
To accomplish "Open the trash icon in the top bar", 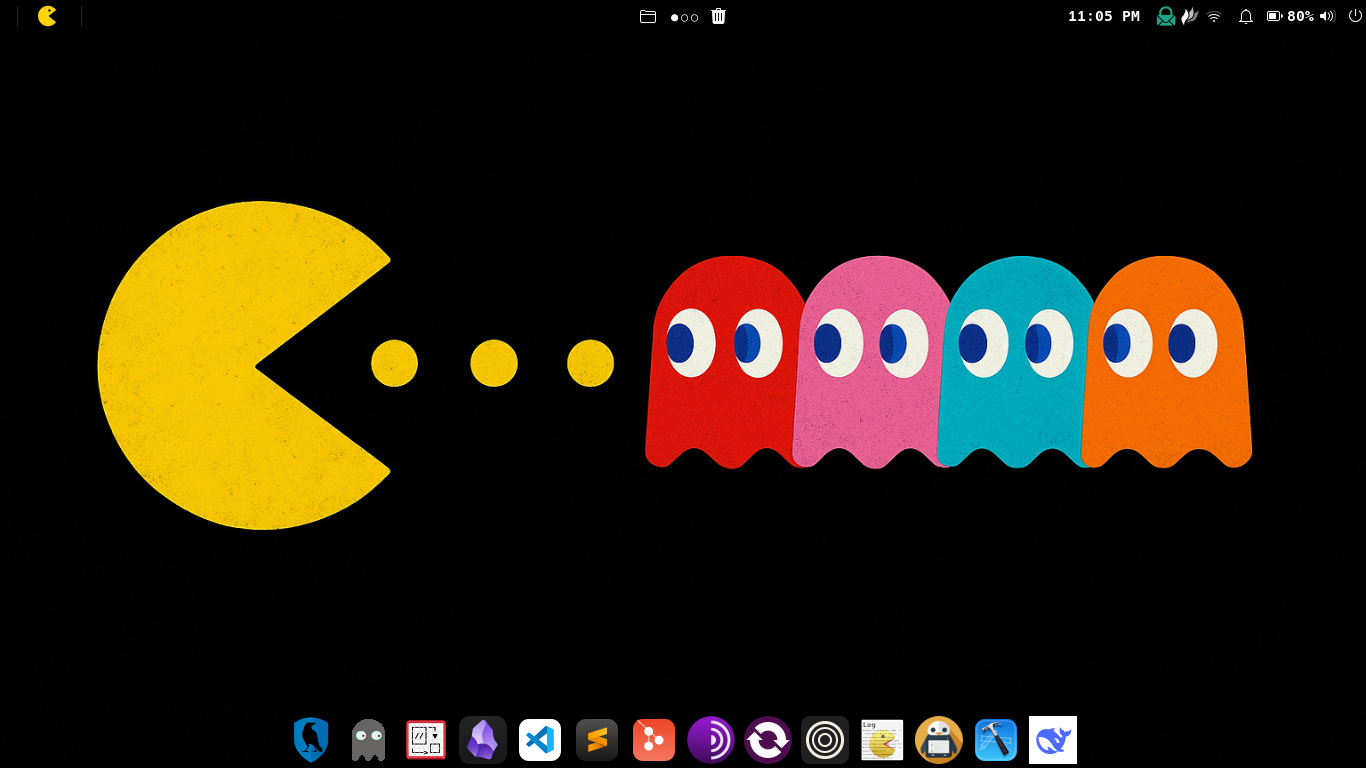I will pos(718,16).
